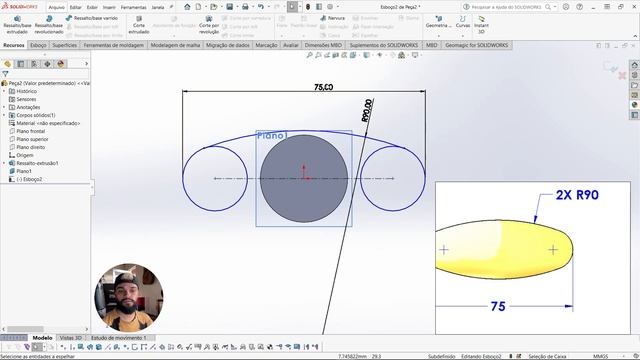Open the Editar menu
This screenshot has height=360, width=640.
click(x=76, y=7)
